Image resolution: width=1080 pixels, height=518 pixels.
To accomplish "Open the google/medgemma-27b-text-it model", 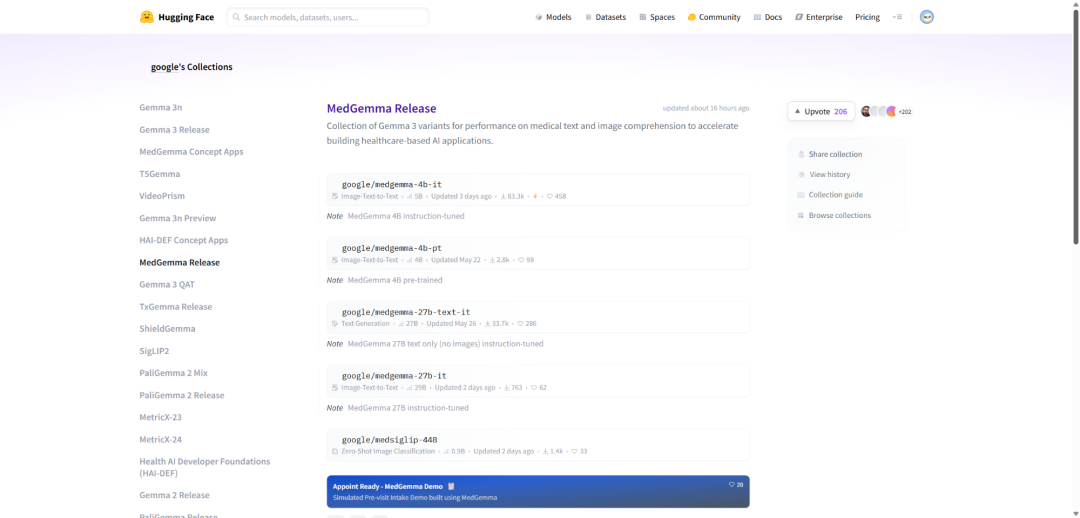I will click(406, 312).
